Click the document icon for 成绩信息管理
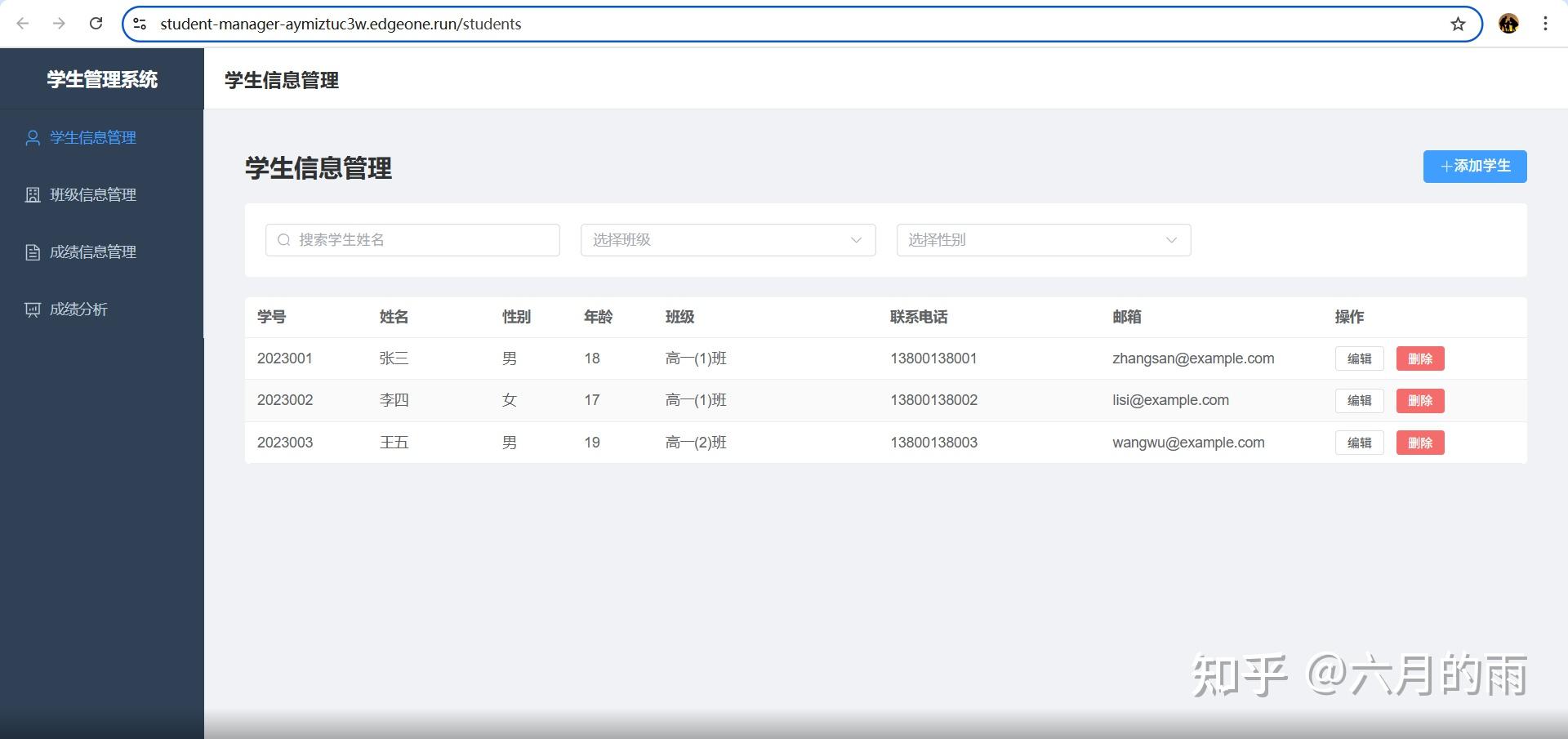 pos(33,252)
